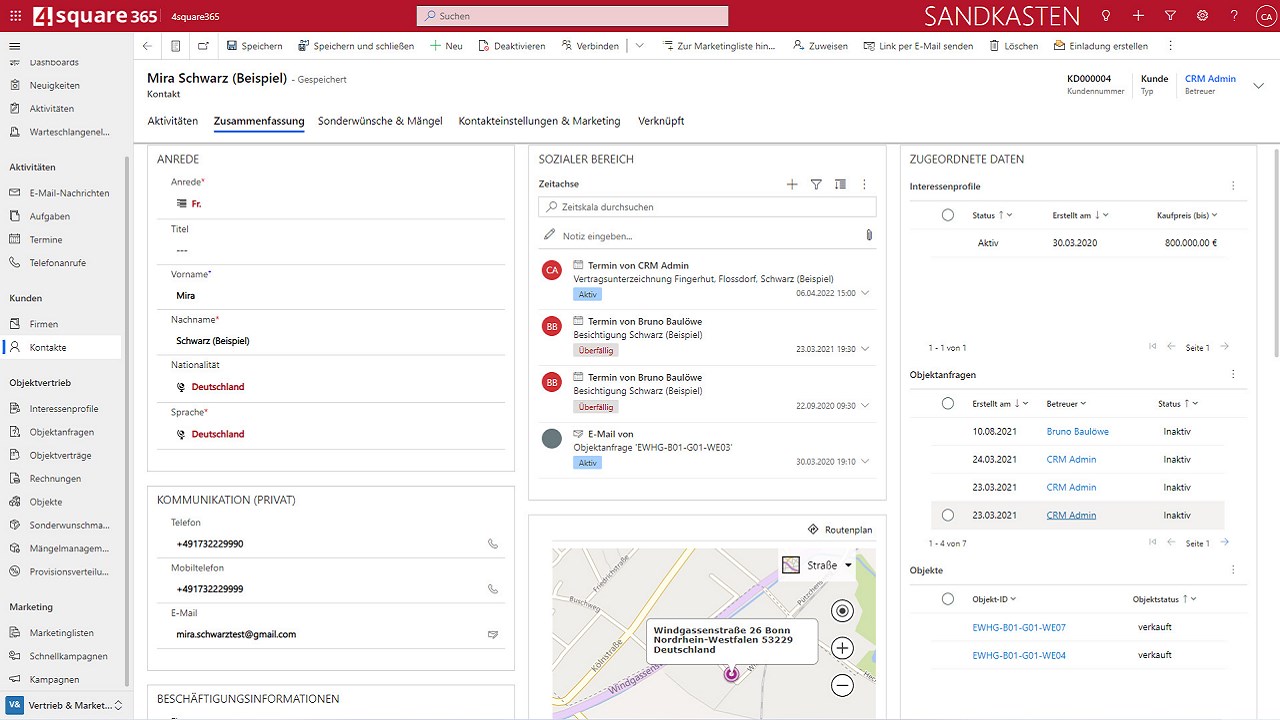Screen dimensions: 1280x720
Task: Open the help question mark icon
Action: [1234, 16]
